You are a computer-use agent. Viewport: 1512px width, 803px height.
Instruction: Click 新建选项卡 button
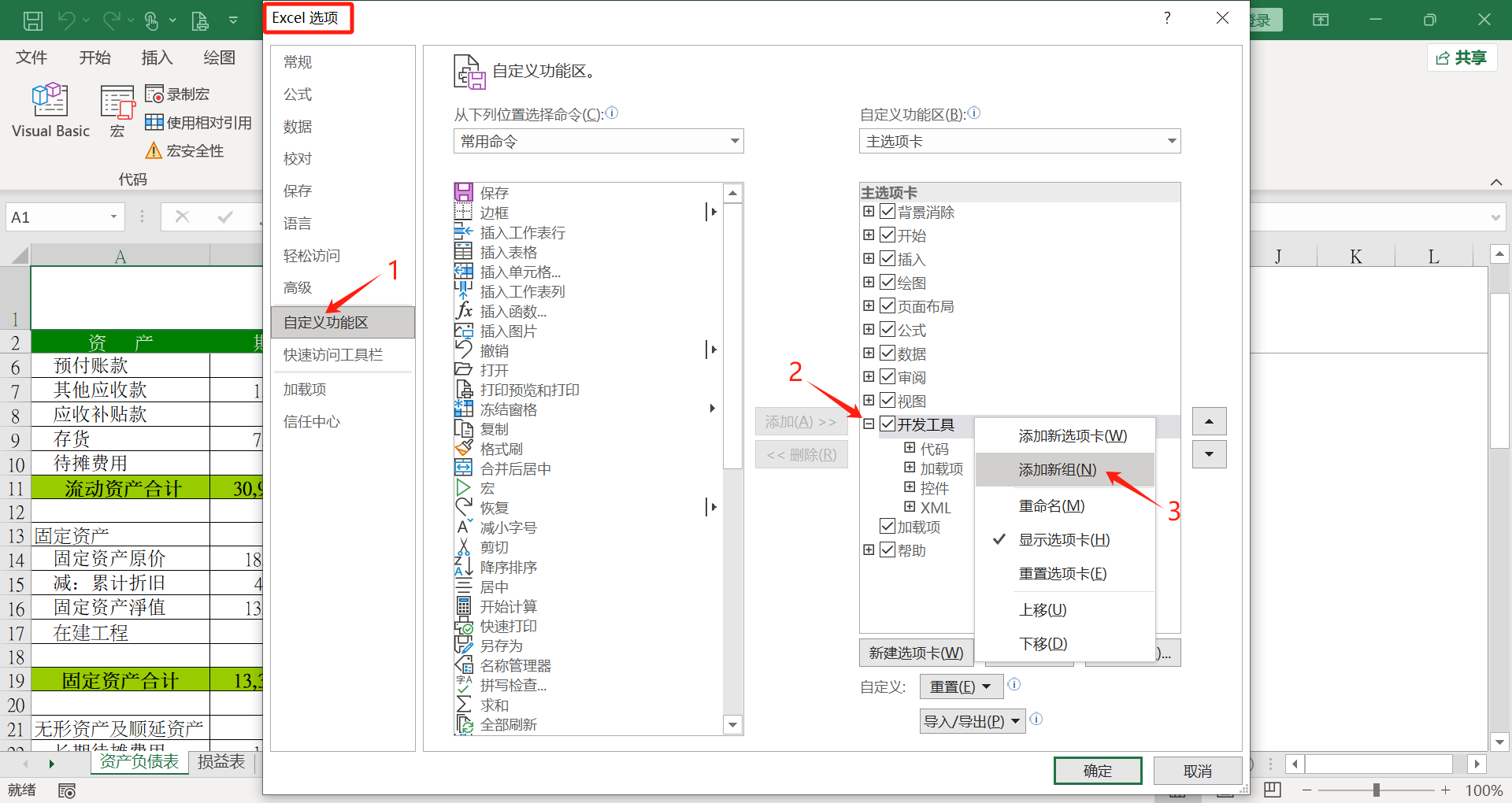[x=916, y=653]
